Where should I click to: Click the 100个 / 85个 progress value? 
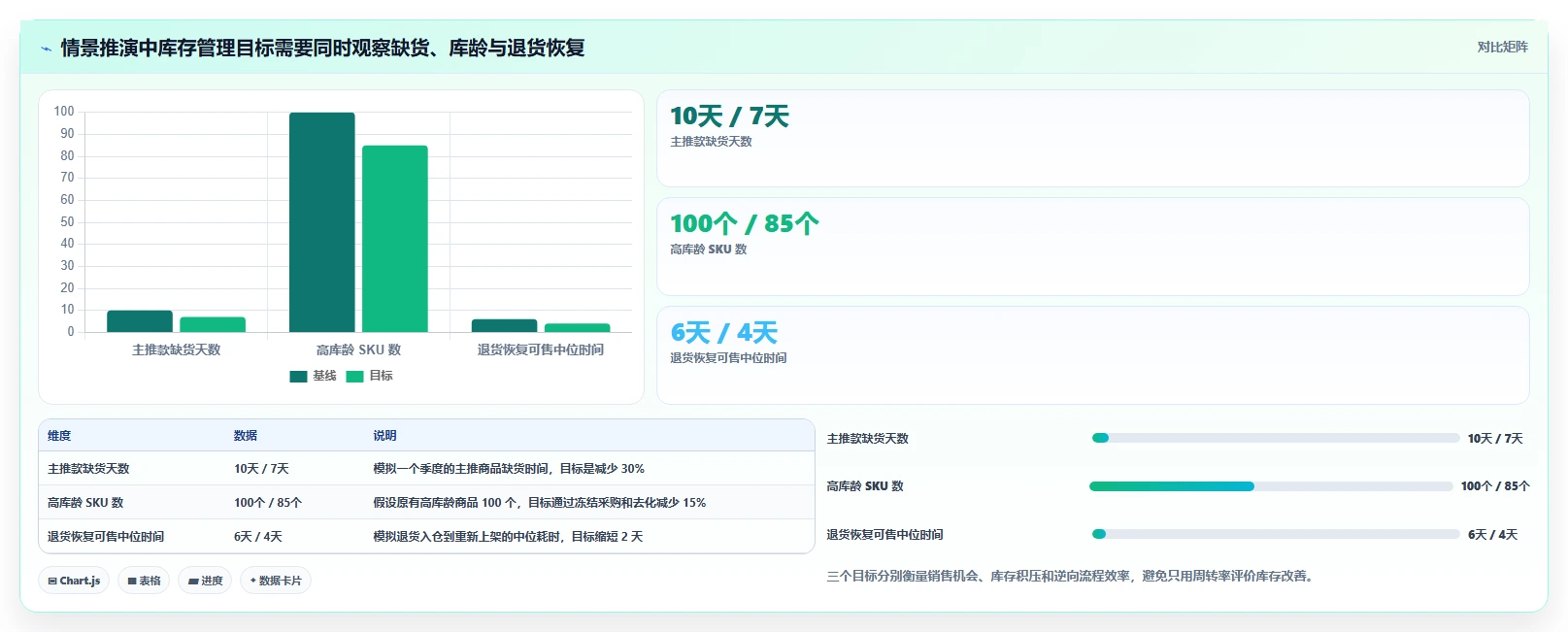pyautogui.click(x=1495, y=486)
